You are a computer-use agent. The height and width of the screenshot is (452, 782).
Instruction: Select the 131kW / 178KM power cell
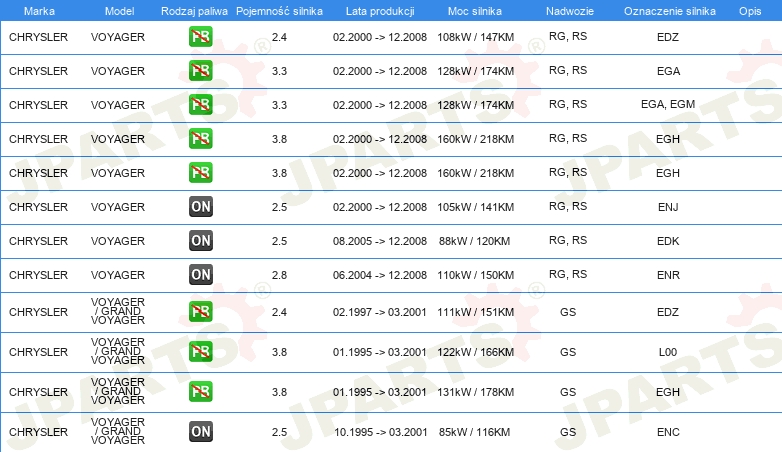475,392
